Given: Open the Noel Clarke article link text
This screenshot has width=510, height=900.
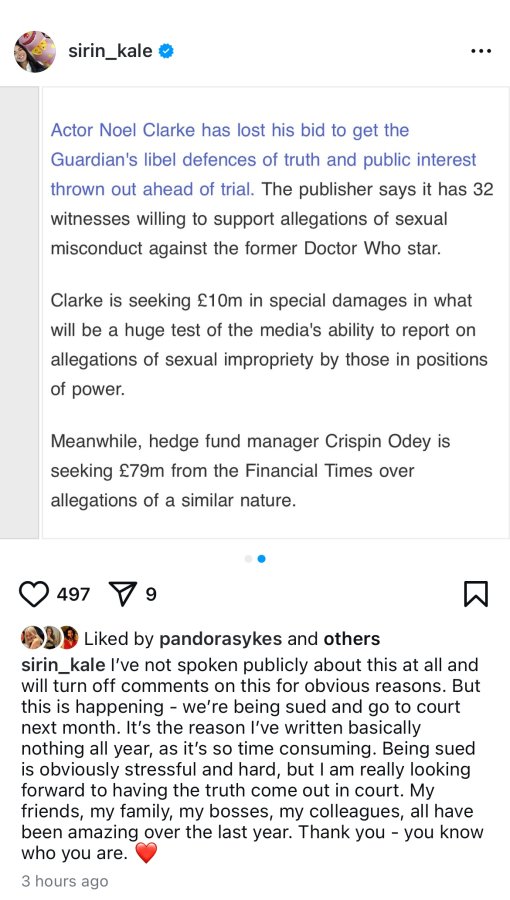Looking at the screenshot, I should tap(263, 160).
